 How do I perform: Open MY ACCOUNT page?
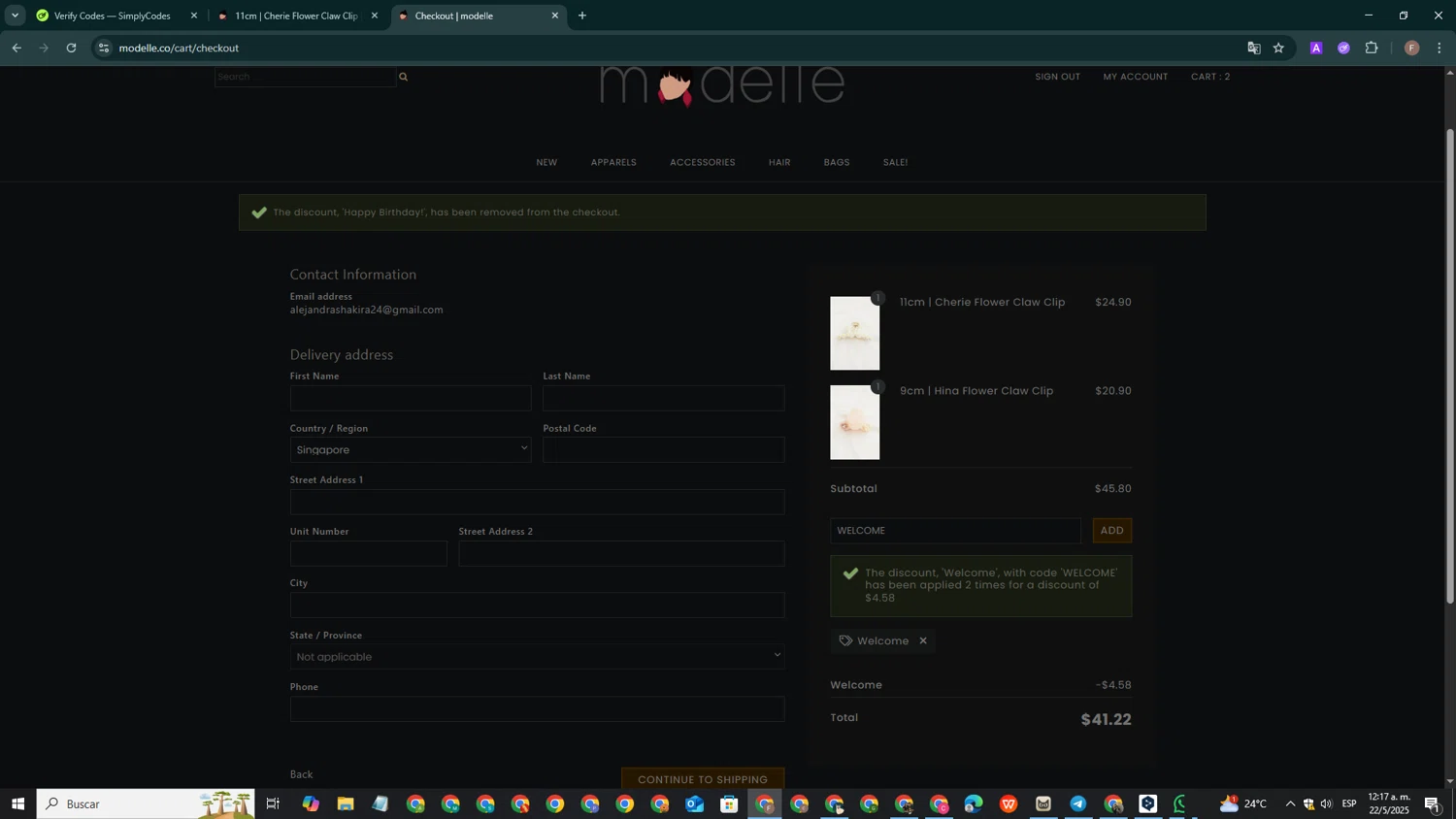pyautogui.click(x=1135, y=77)
